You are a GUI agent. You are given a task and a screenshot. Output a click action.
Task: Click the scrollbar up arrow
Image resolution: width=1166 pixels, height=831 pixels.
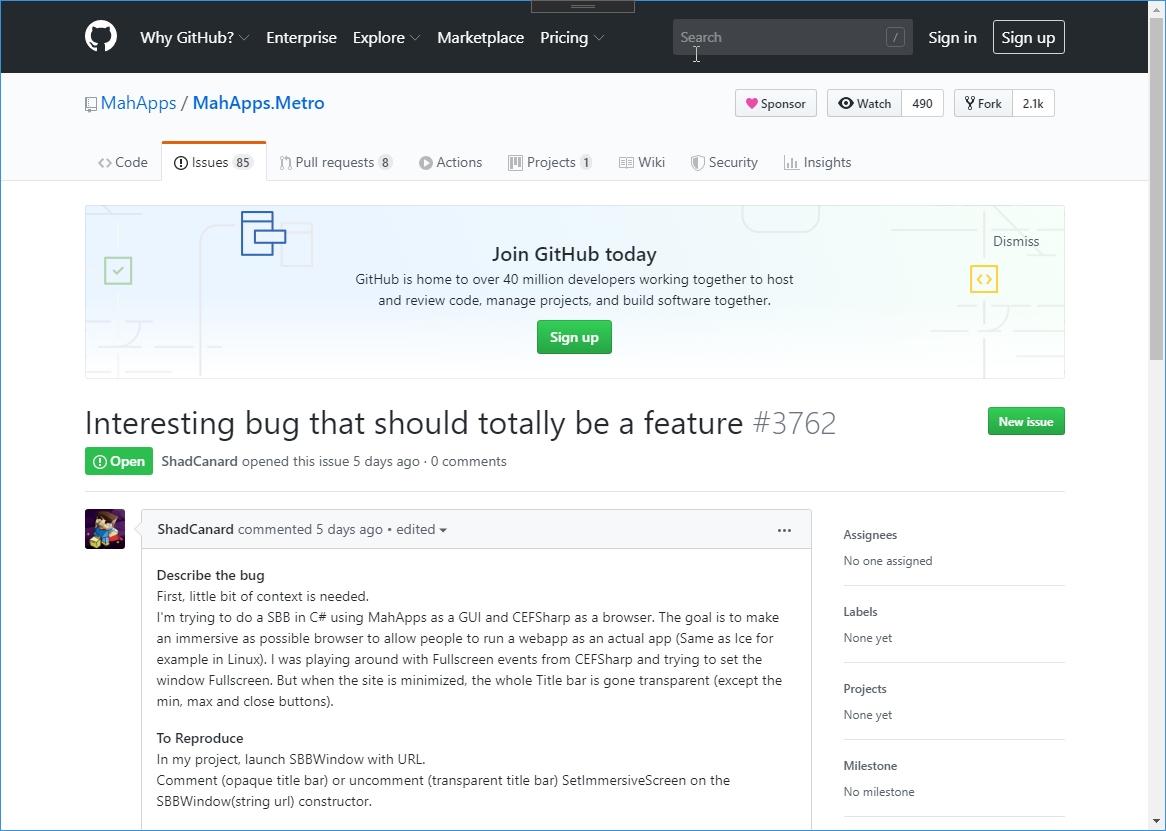(x=1156, y=9)
